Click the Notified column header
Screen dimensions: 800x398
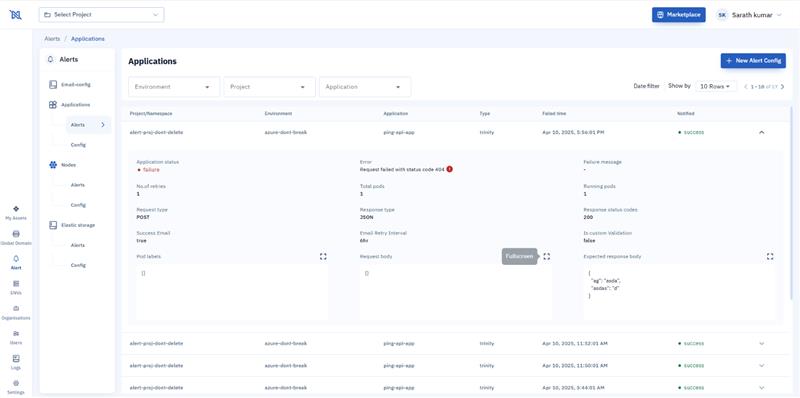pyautogui.click(x=686, y=113)
